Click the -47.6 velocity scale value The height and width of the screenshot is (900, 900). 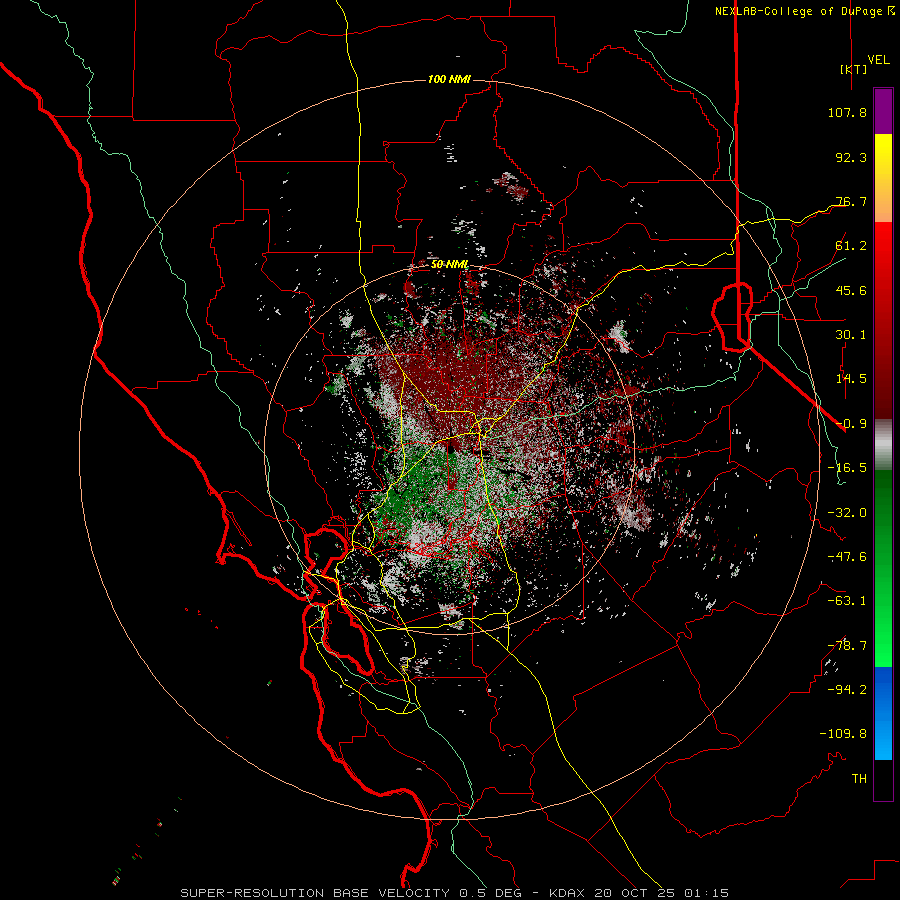847,557
